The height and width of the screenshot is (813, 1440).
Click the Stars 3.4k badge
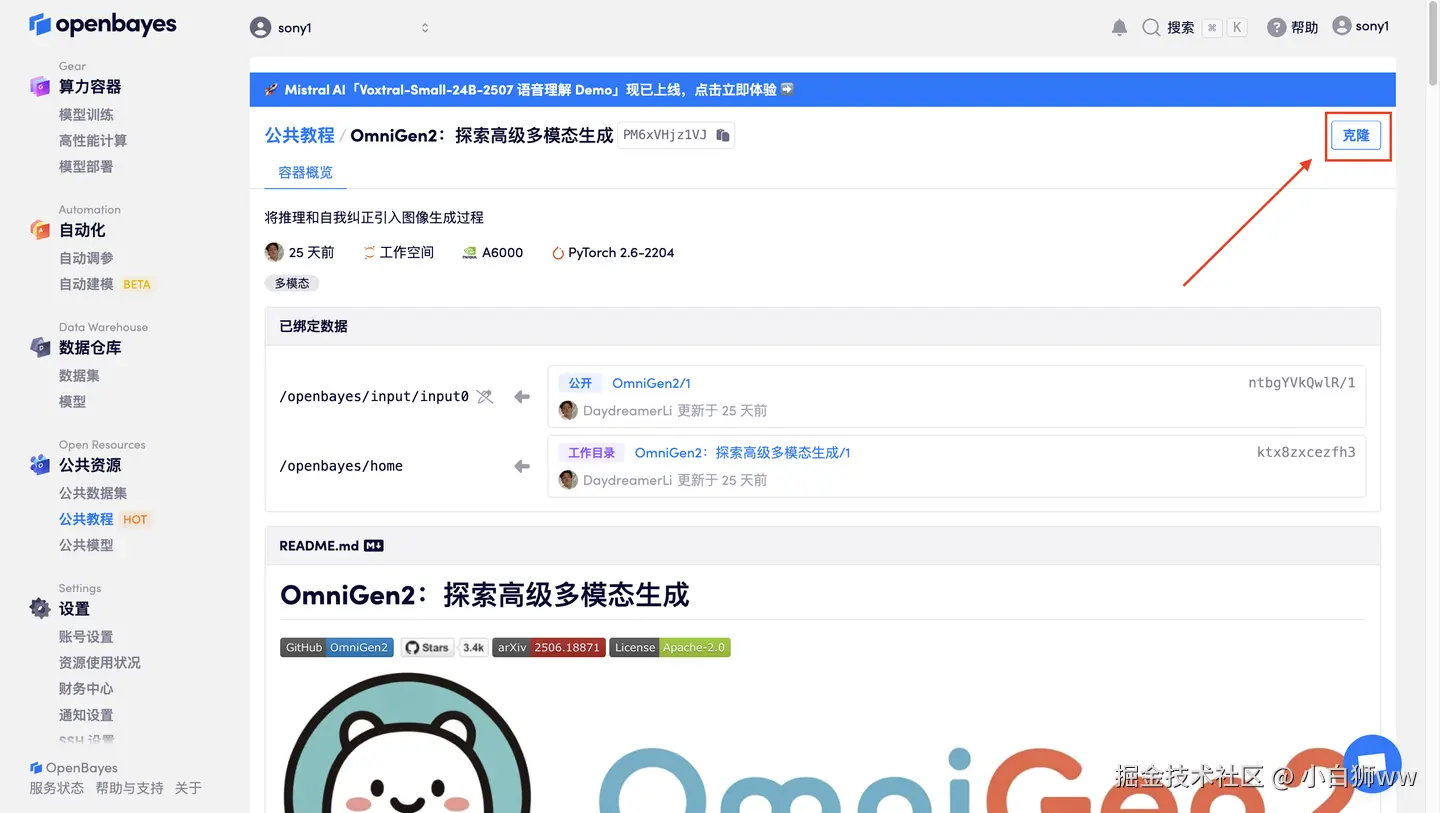point(445,647)
